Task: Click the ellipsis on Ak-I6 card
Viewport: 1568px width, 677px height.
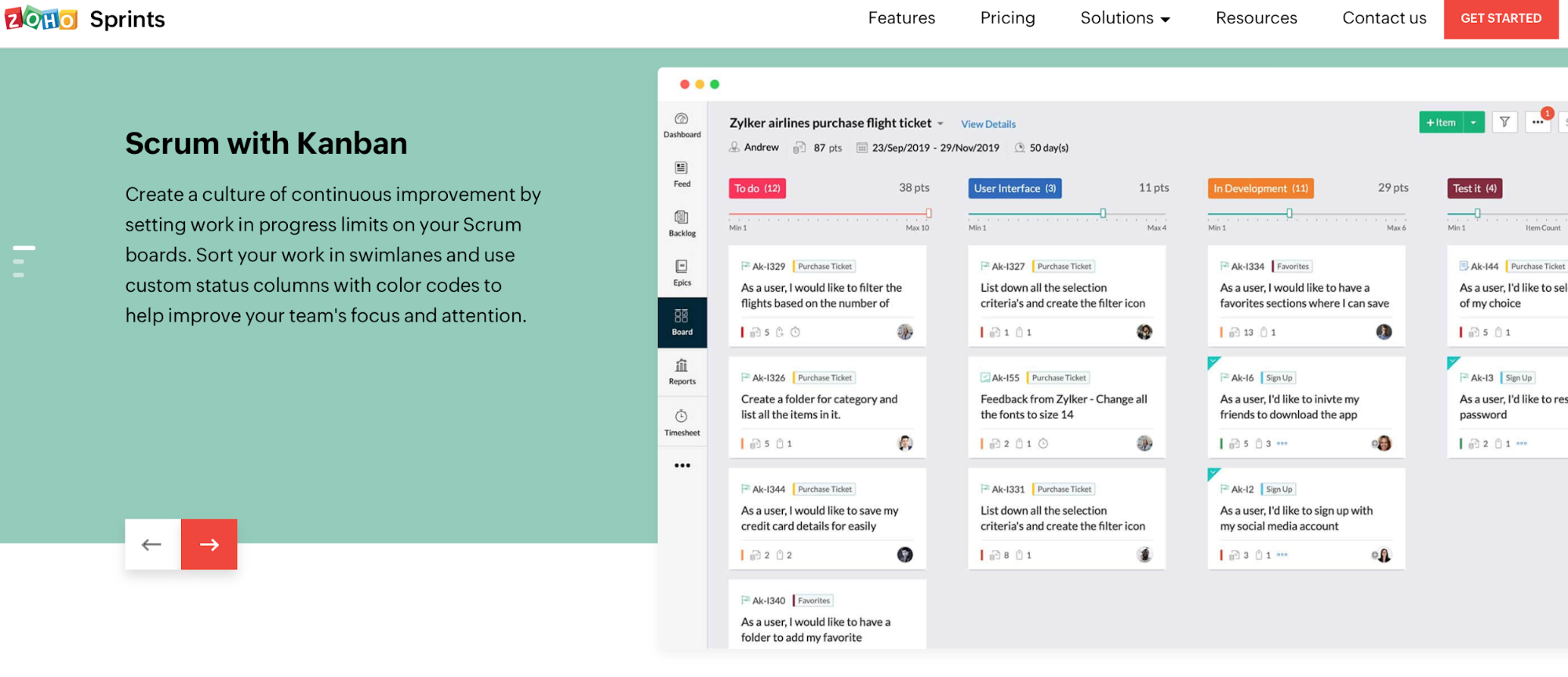Action: 1282,443
